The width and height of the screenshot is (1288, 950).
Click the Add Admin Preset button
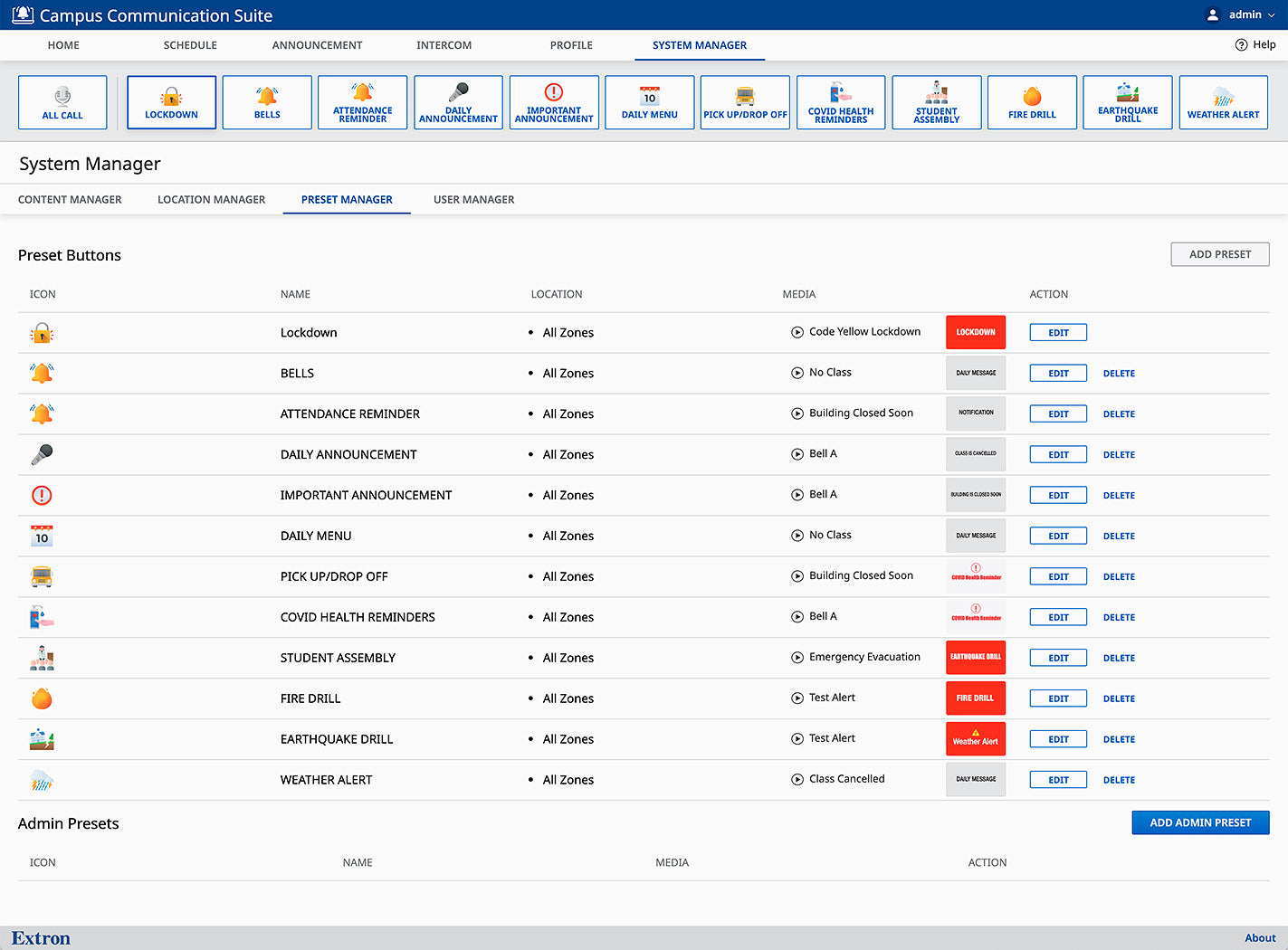point(1200,822)
